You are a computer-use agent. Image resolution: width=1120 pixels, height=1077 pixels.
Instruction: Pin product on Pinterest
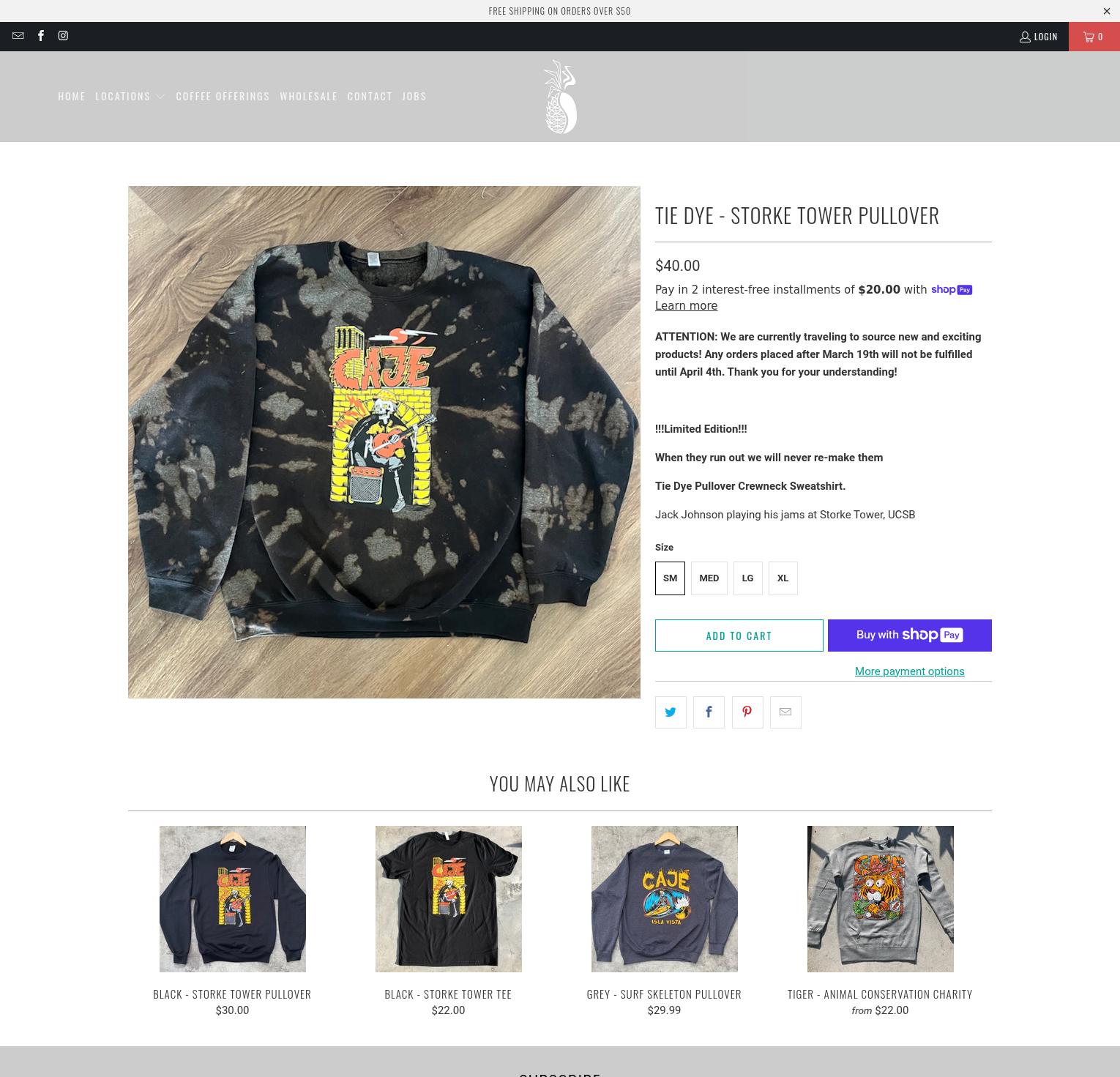point(747,712)
